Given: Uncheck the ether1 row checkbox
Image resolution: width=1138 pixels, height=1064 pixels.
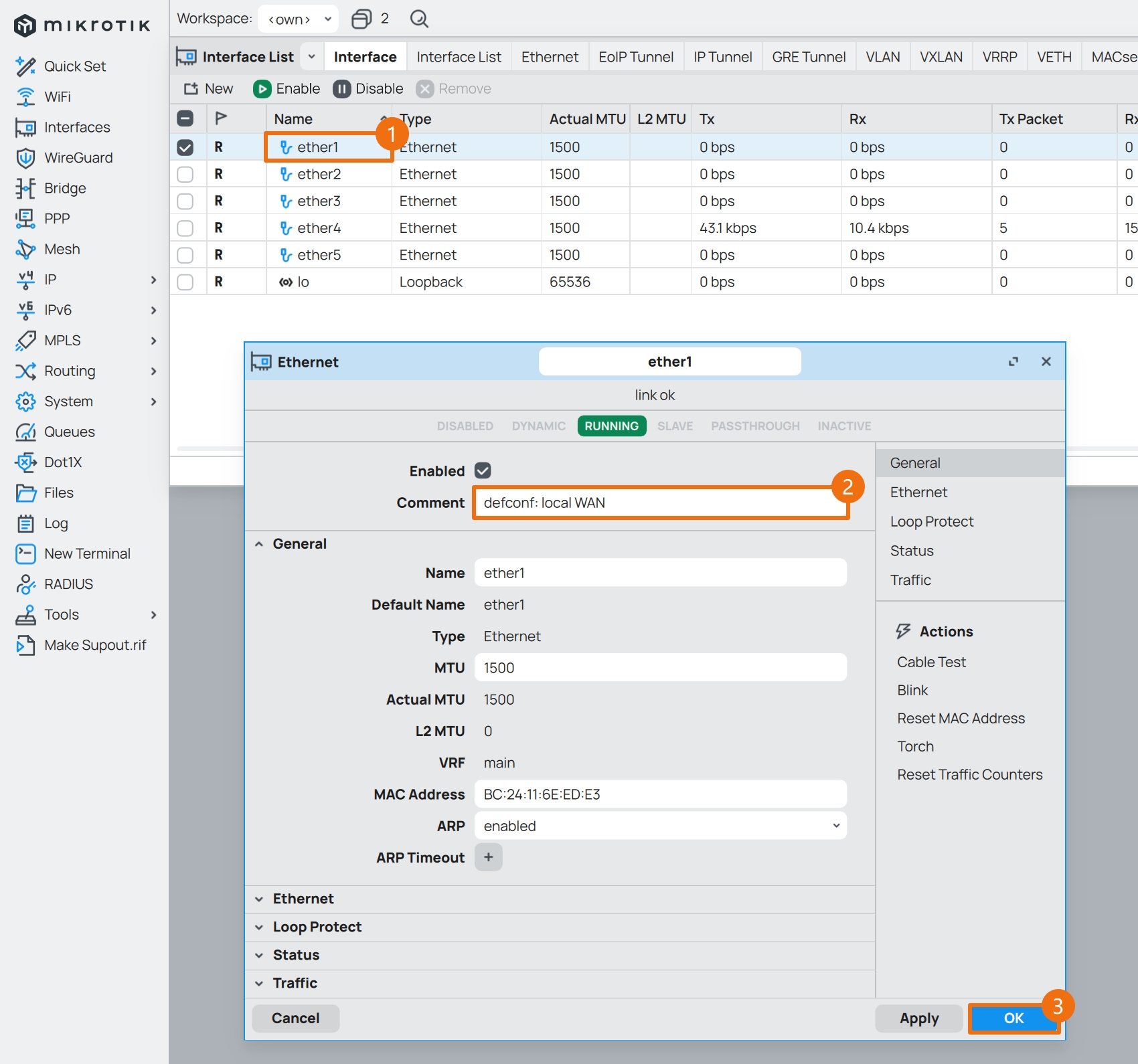Looking at the screenshot, I should [185, 147].
